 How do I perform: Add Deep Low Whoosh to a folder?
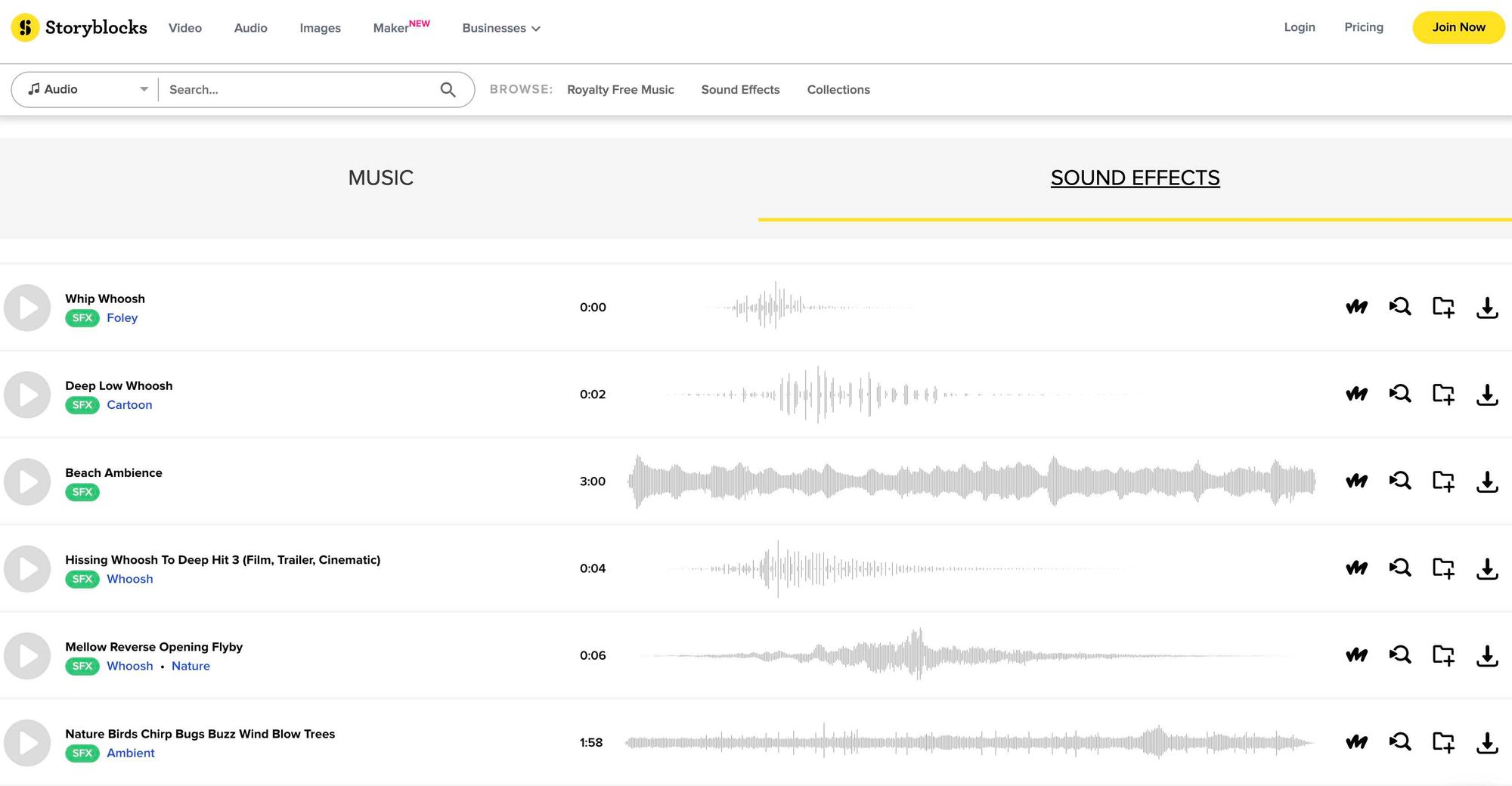1443,394
